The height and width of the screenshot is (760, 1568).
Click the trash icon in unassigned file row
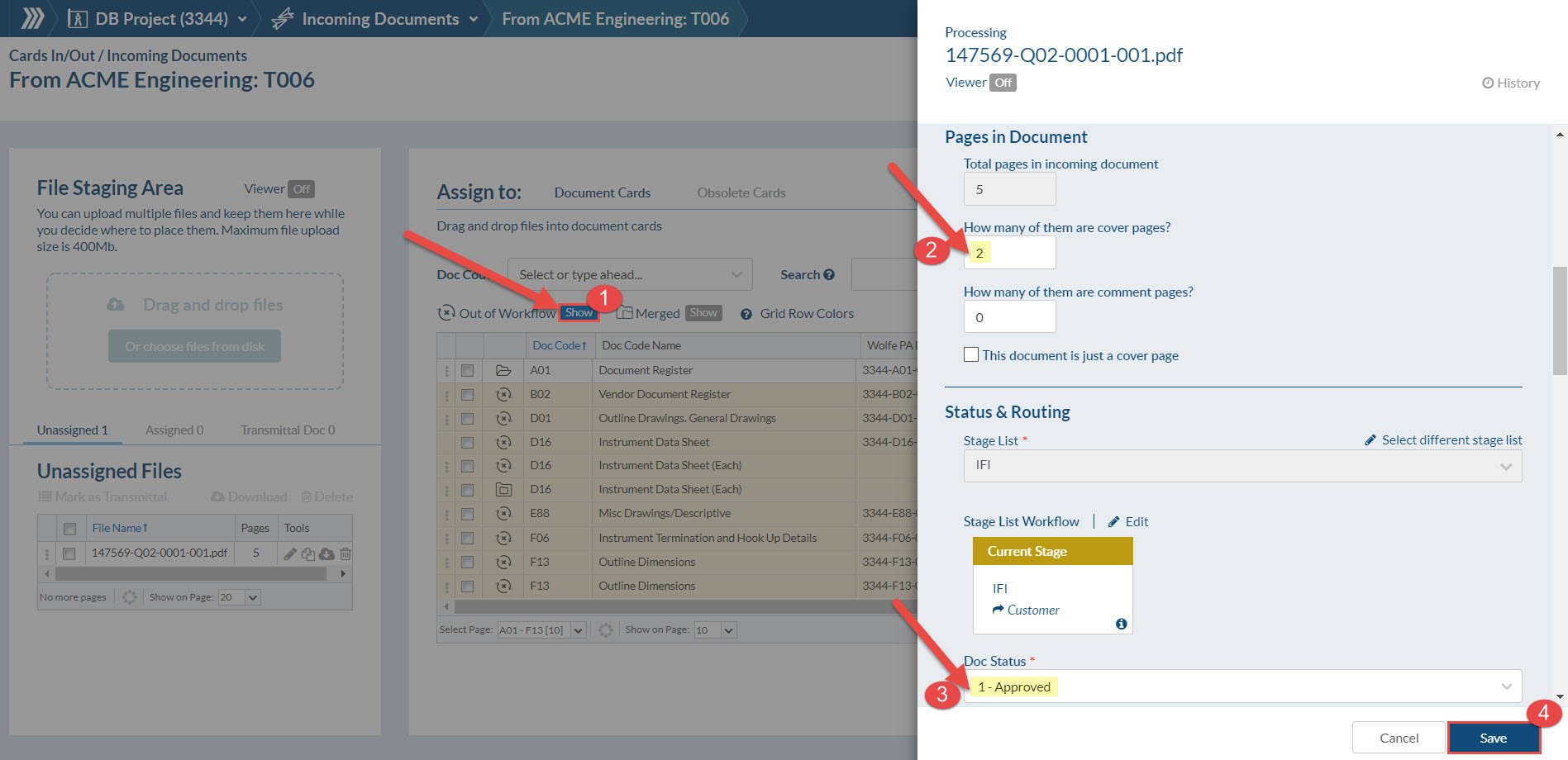pyautogui.click(x=346, y=553)
